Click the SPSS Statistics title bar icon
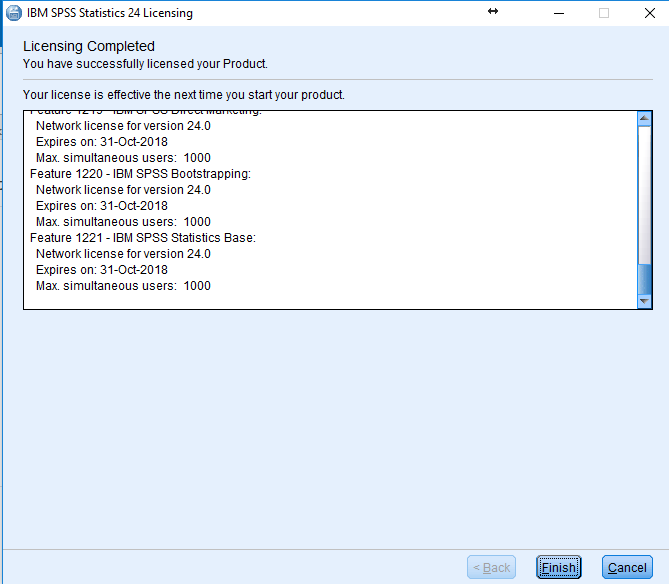 14,13
